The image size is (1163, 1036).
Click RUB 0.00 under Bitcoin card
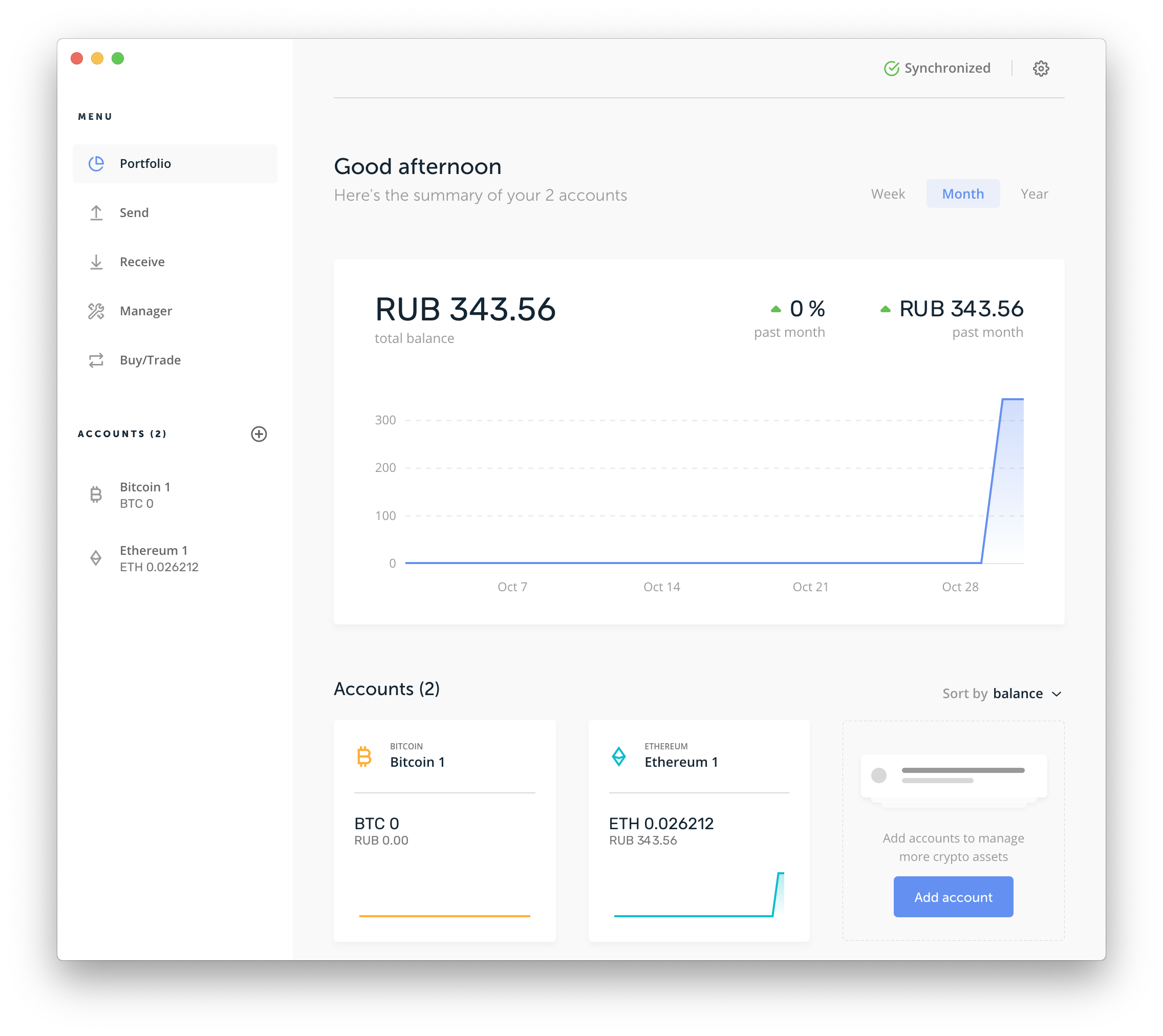point(381,840)
